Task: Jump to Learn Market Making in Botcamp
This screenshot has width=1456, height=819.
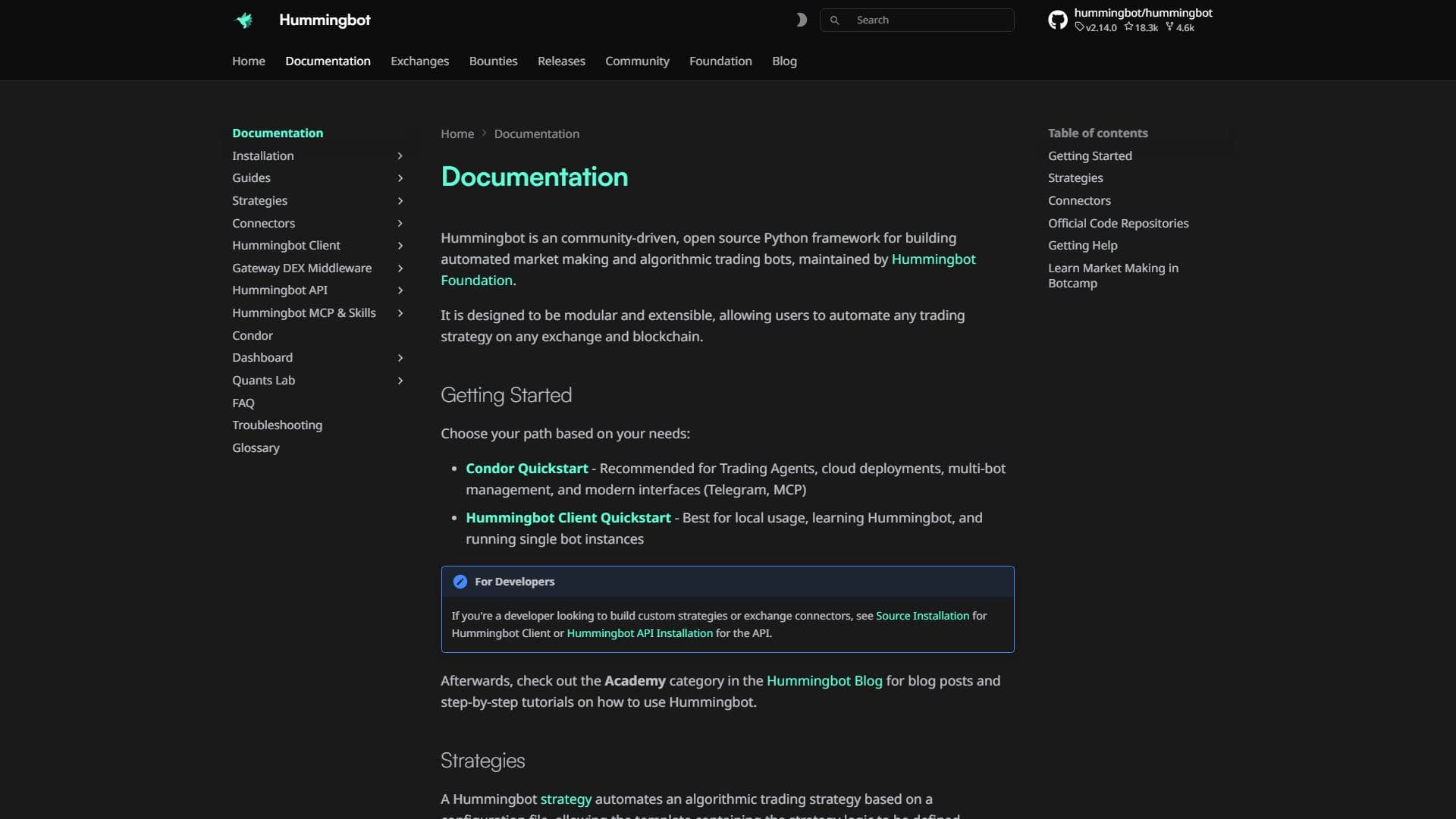Action: click(x=1113, y=276)
